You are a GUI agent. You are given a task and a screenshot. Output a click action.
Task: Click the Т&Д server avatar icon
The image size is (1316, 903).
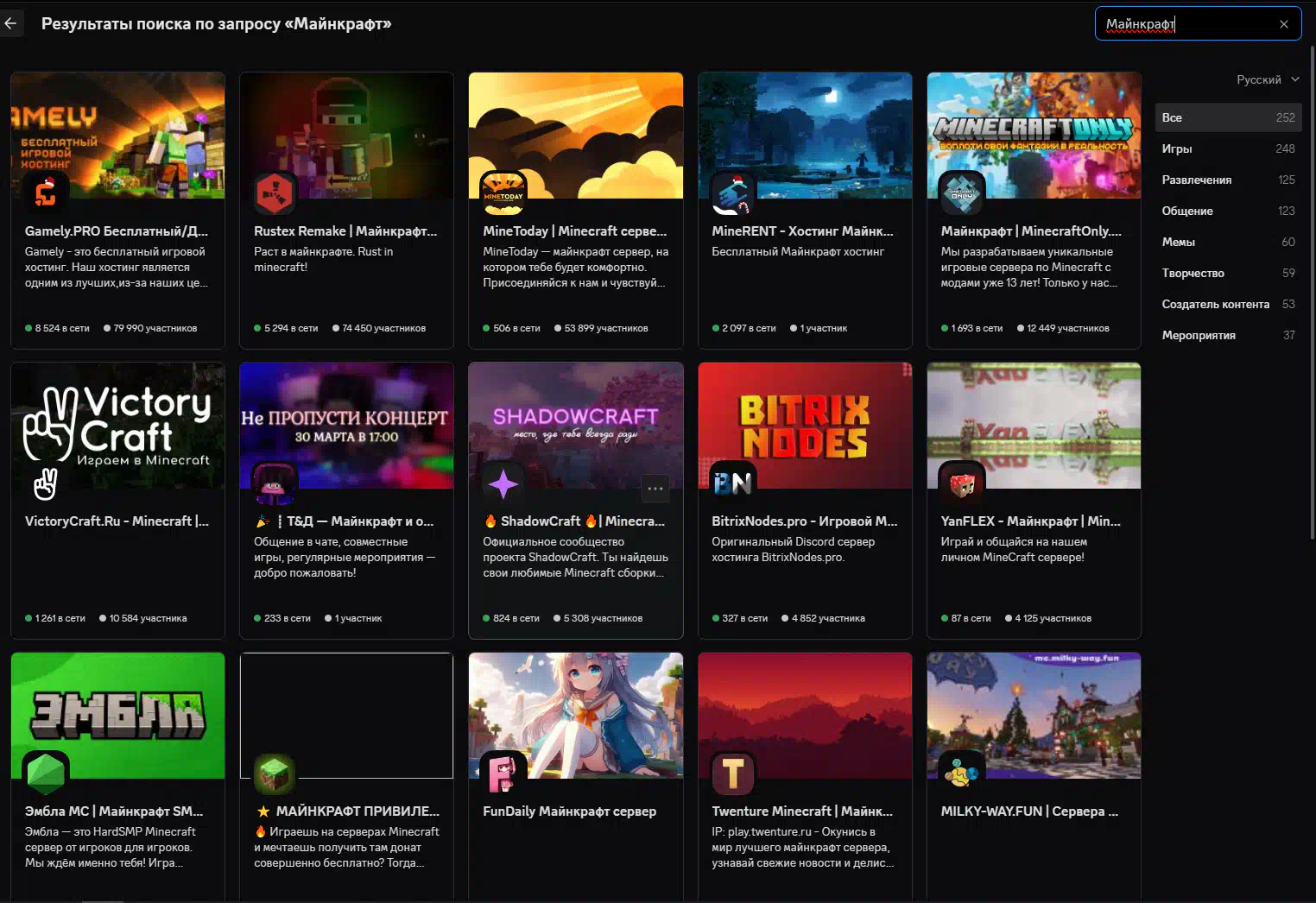point(275,483)
